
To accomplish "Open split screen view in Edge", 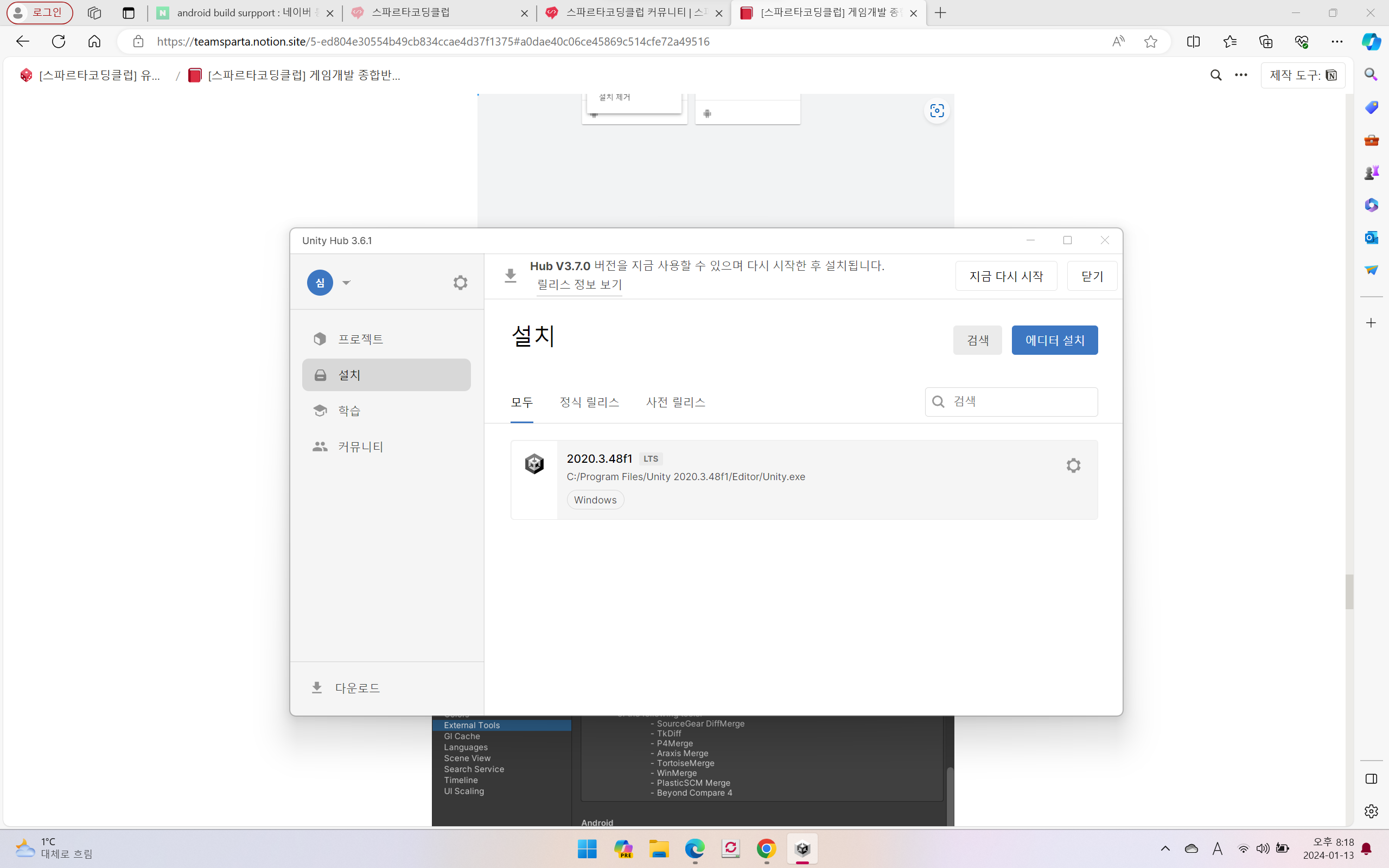I will (1193, 41).
